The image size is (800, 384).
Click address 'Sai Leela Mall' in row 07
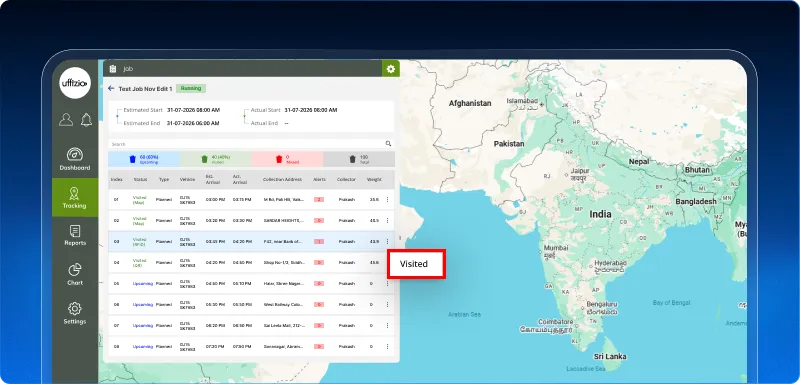pos(284,325)
